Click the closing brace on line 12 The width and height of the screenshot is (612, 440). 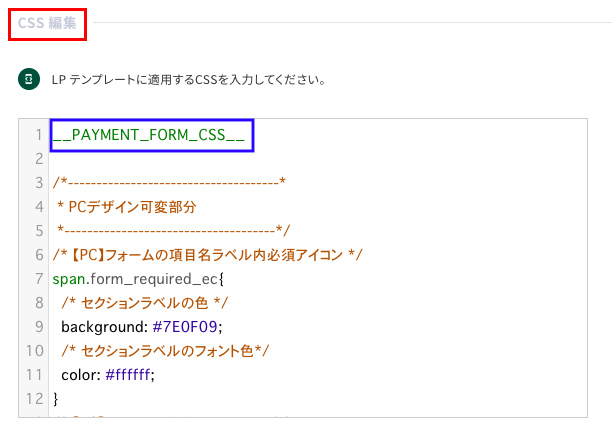(x=55, y=399)
